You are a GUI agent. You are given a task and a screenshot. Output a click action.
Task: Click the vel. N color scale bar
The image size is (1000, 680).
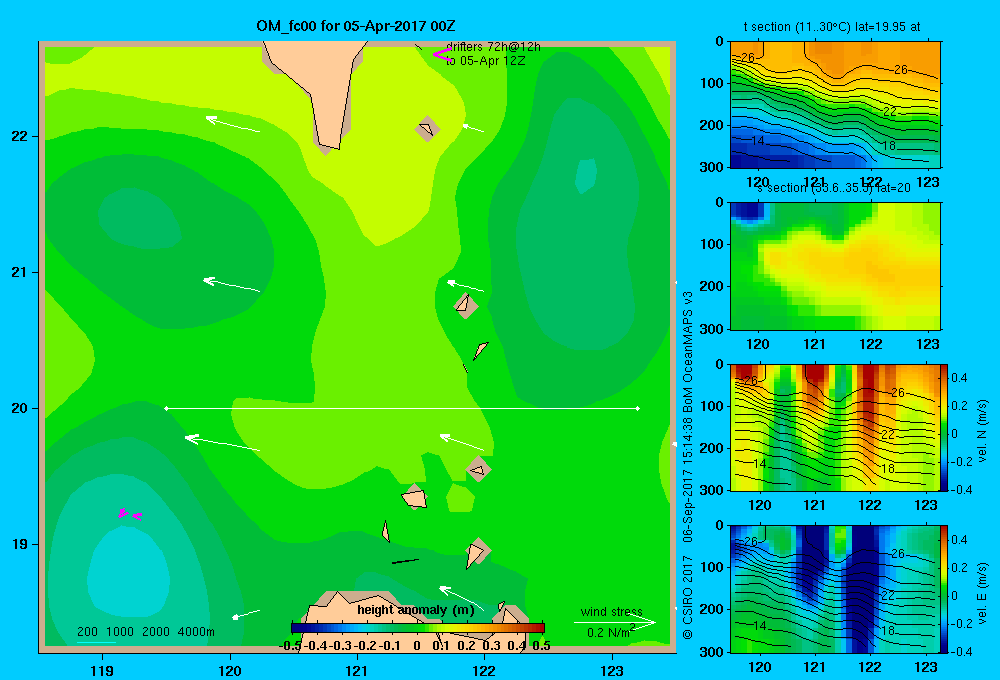945,427
